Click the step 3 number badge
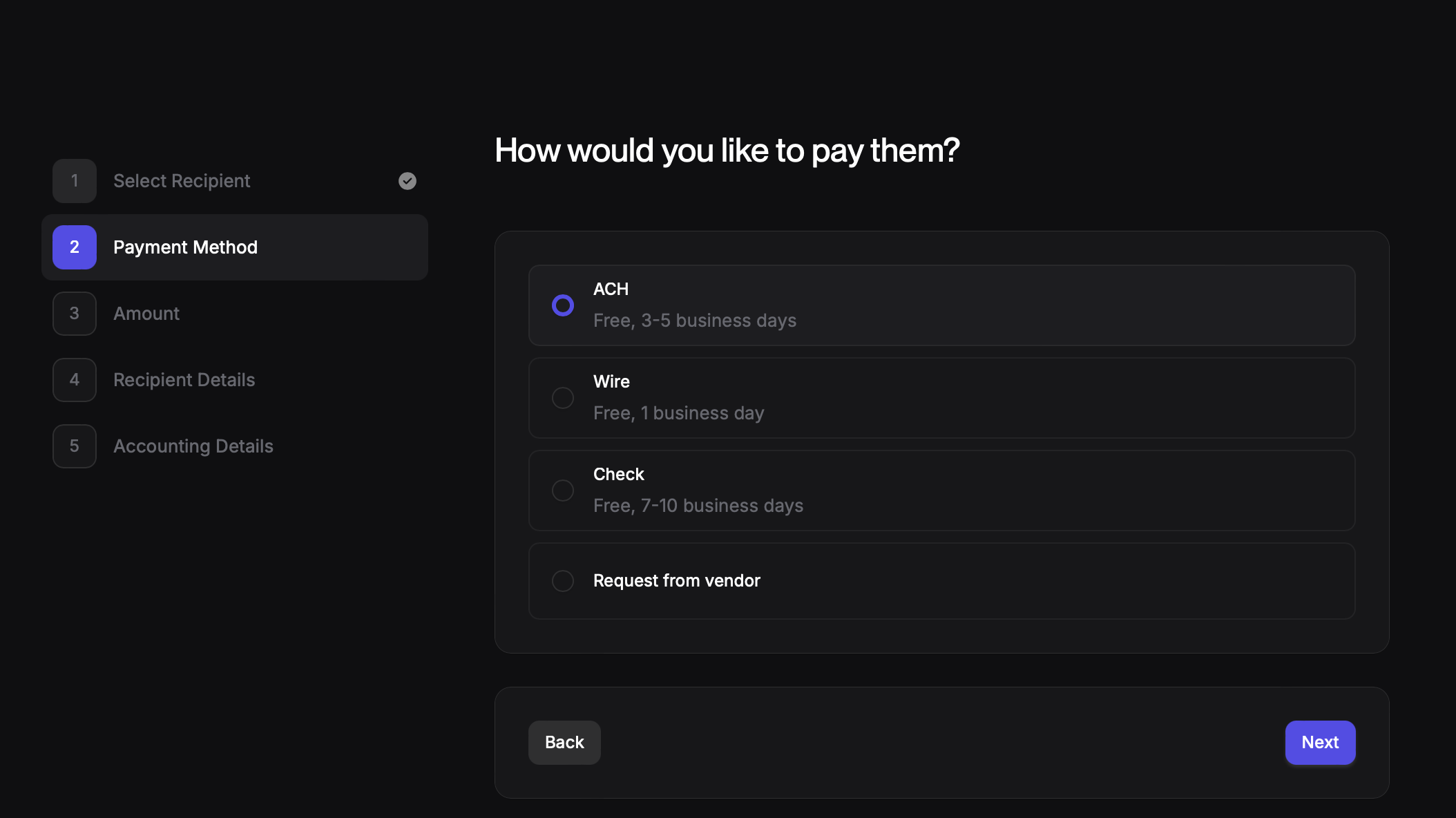 click(x=75, y=314)
